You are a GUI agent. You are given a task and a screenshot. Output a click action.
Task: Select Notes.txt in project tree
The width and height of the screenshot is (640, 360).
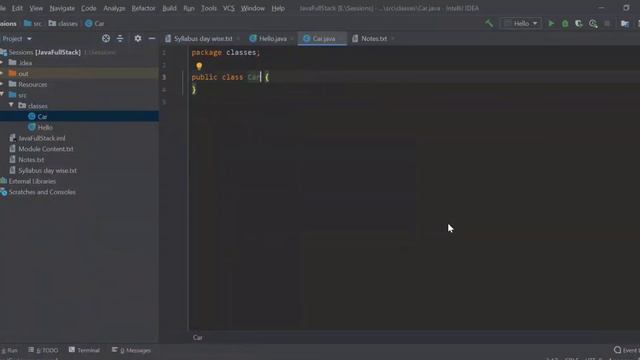click(x=31, y=160)
